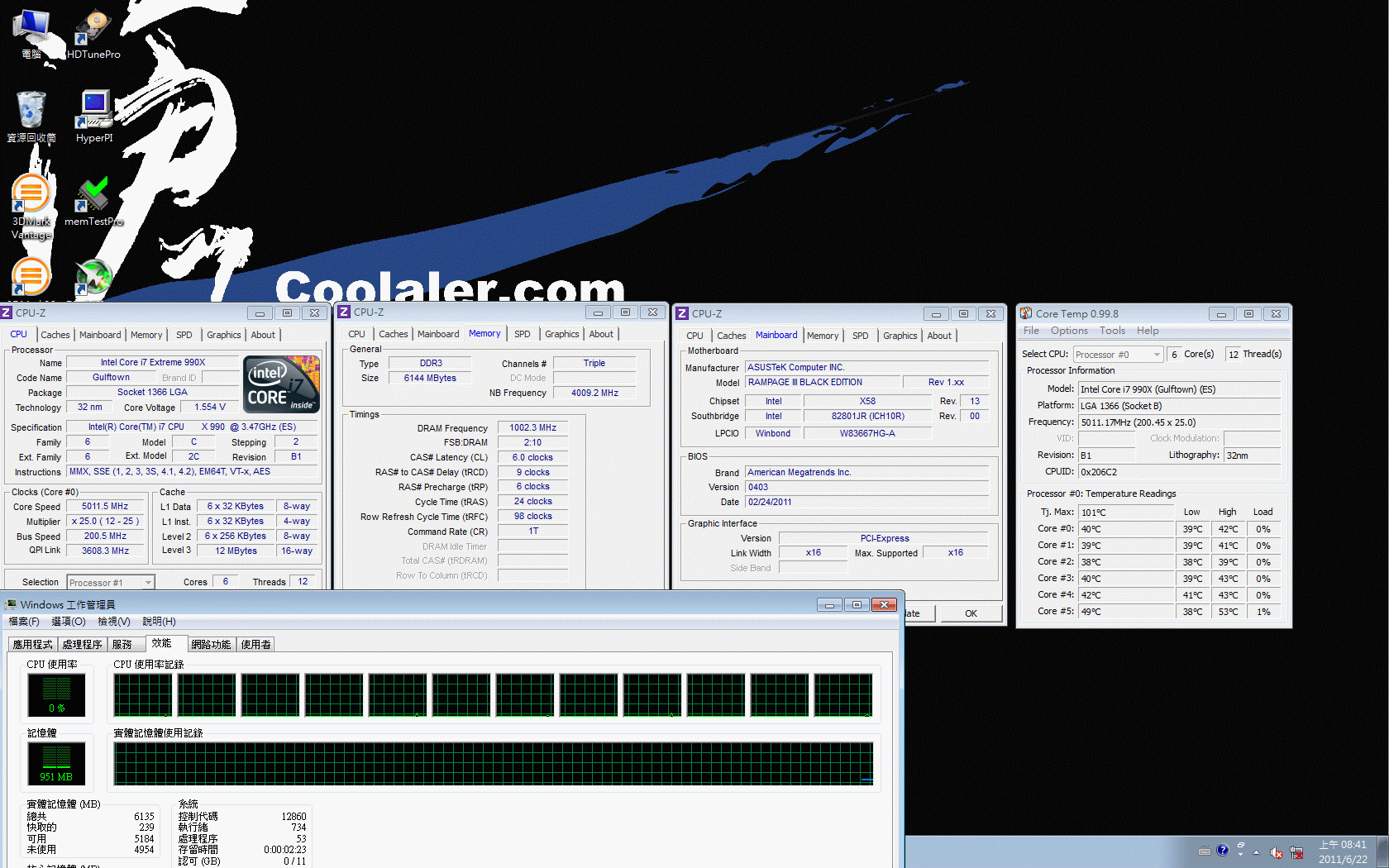
Task: Open the Select CPU Processor #0 dropdown in Core Temp
Action: click(x=1118, y=355)
